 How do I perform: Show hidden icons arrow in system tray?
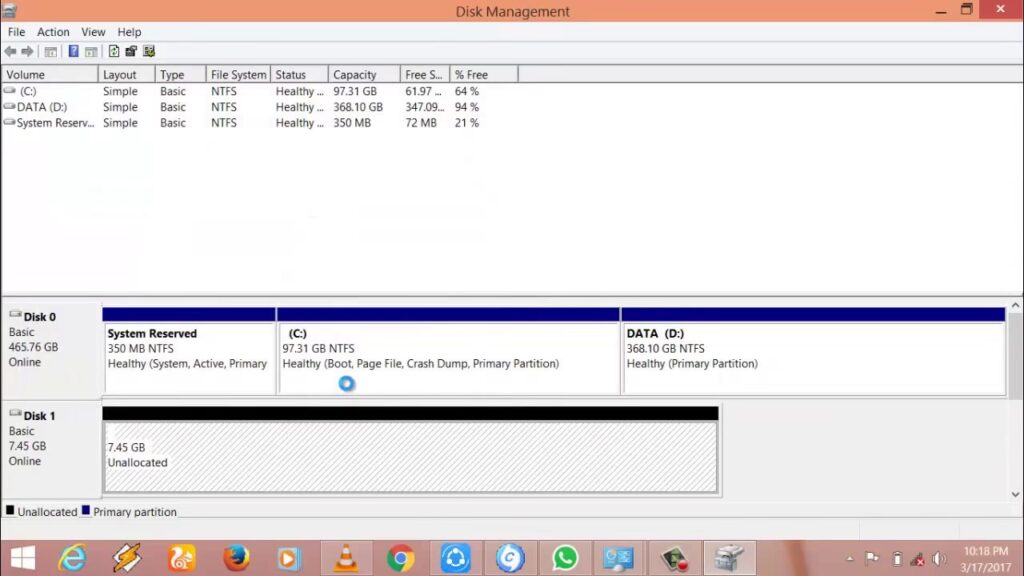click(849, 559)
